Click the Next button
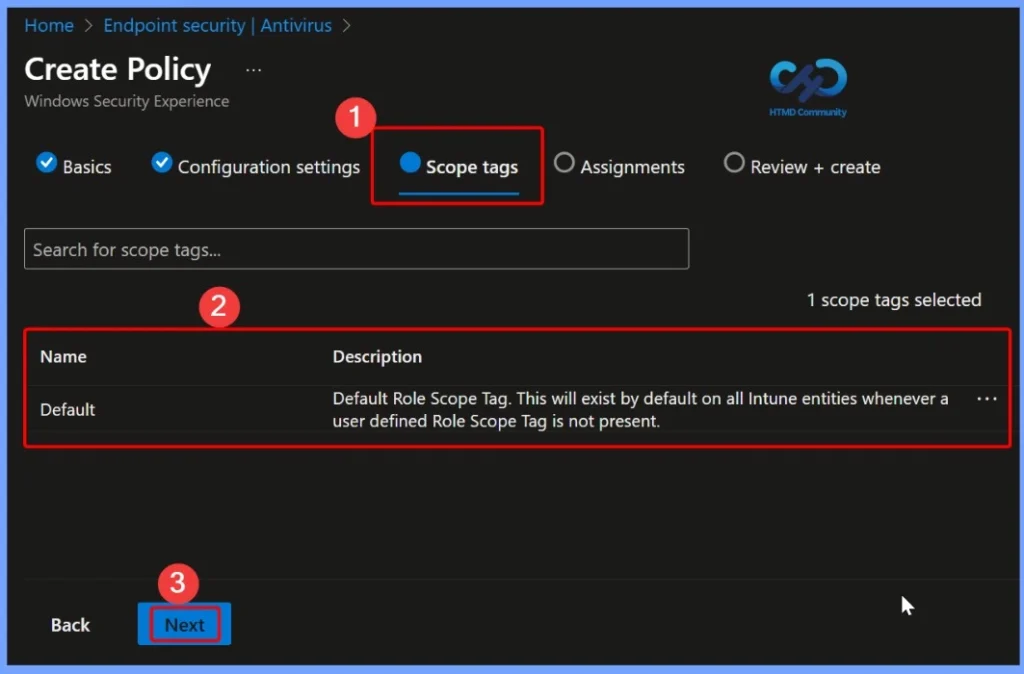Image resolution: width=1024 pixels, height=674 pixels. [183, 623]
